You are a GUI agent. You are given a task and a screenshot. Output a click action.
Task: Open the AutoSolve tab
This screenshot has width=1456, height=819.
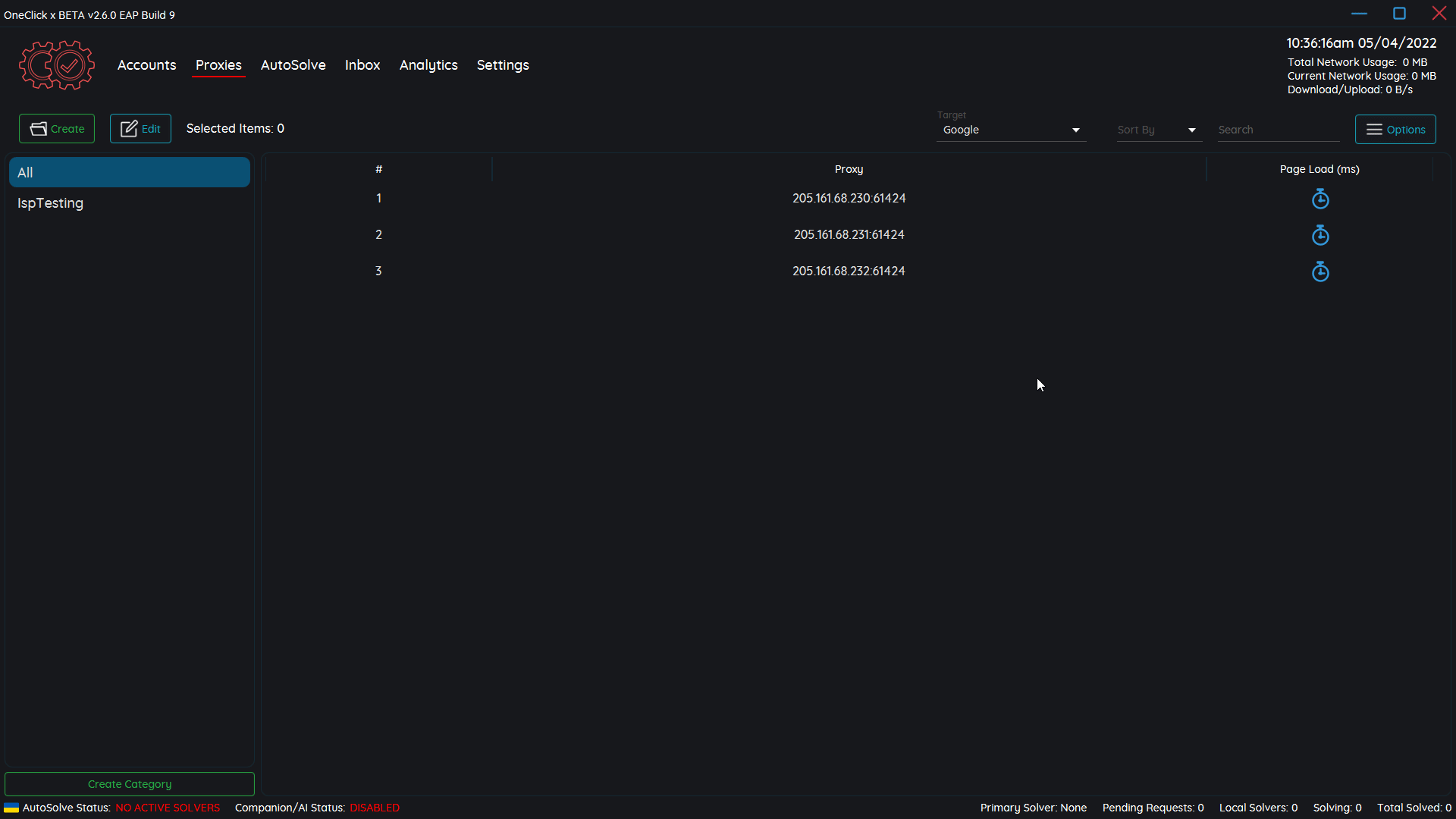click(293, 65)
